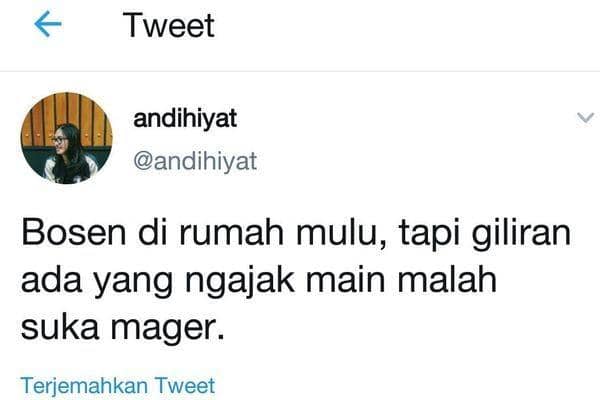
Task: Go back using the left arrow
Action: [48, 24]
